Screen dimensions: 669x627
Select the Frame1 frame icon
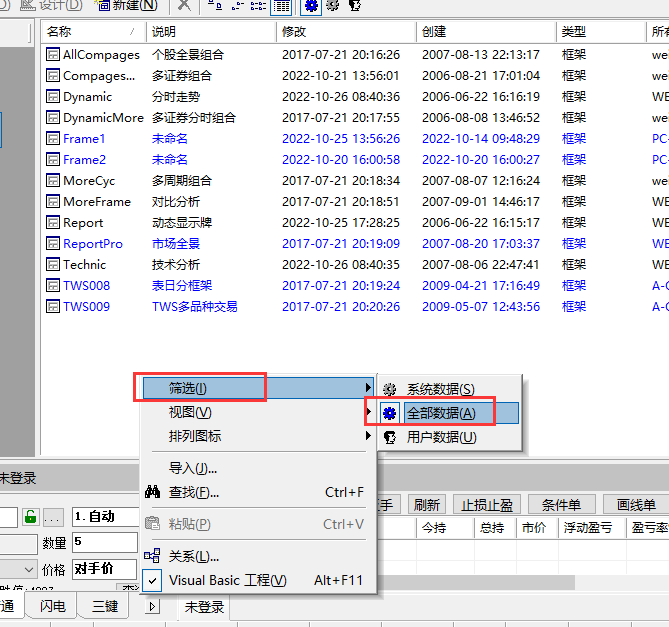point(52,138)
